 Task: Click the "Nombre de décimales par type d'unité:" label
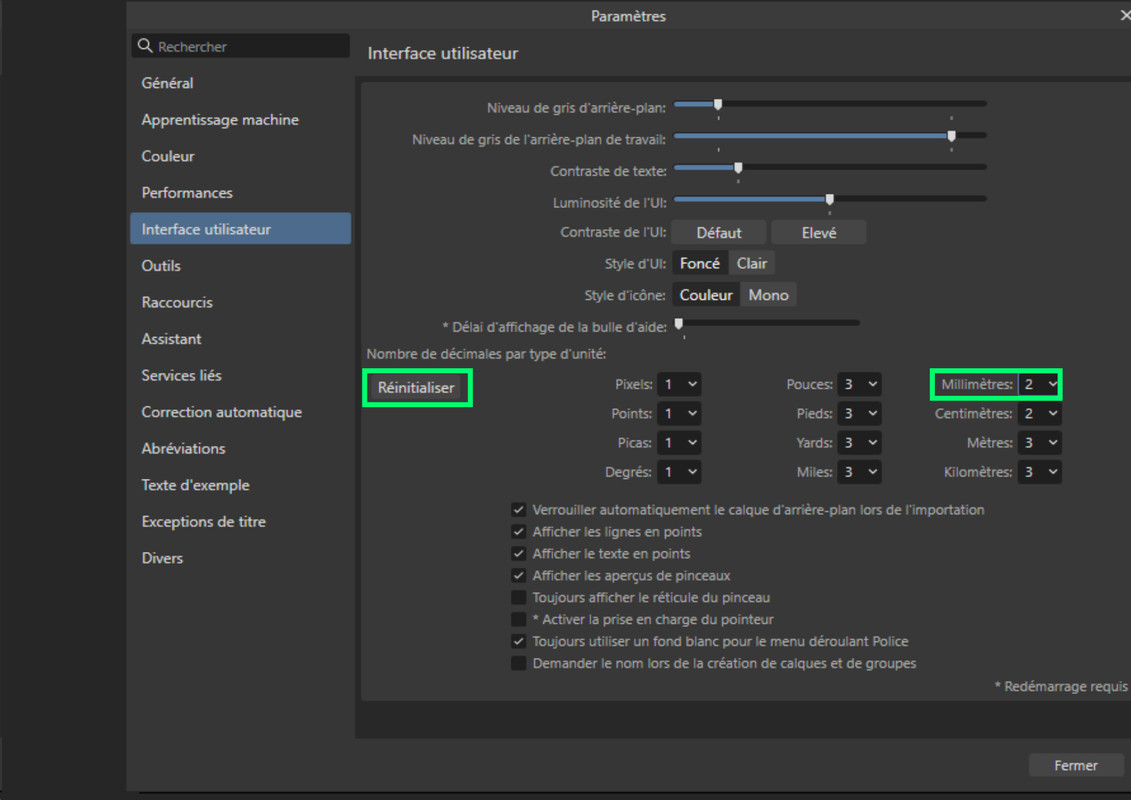click(486, 354)
